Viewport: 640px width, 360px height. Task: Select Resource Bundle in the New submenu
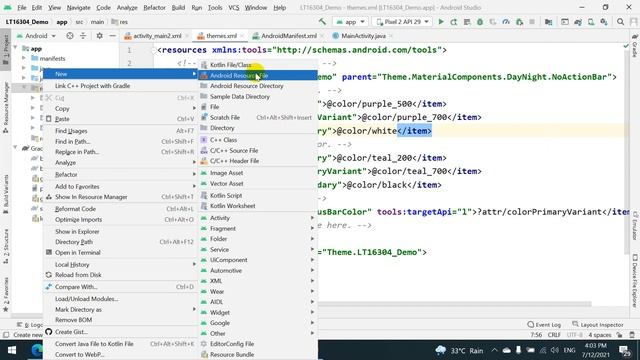point(258,354)
